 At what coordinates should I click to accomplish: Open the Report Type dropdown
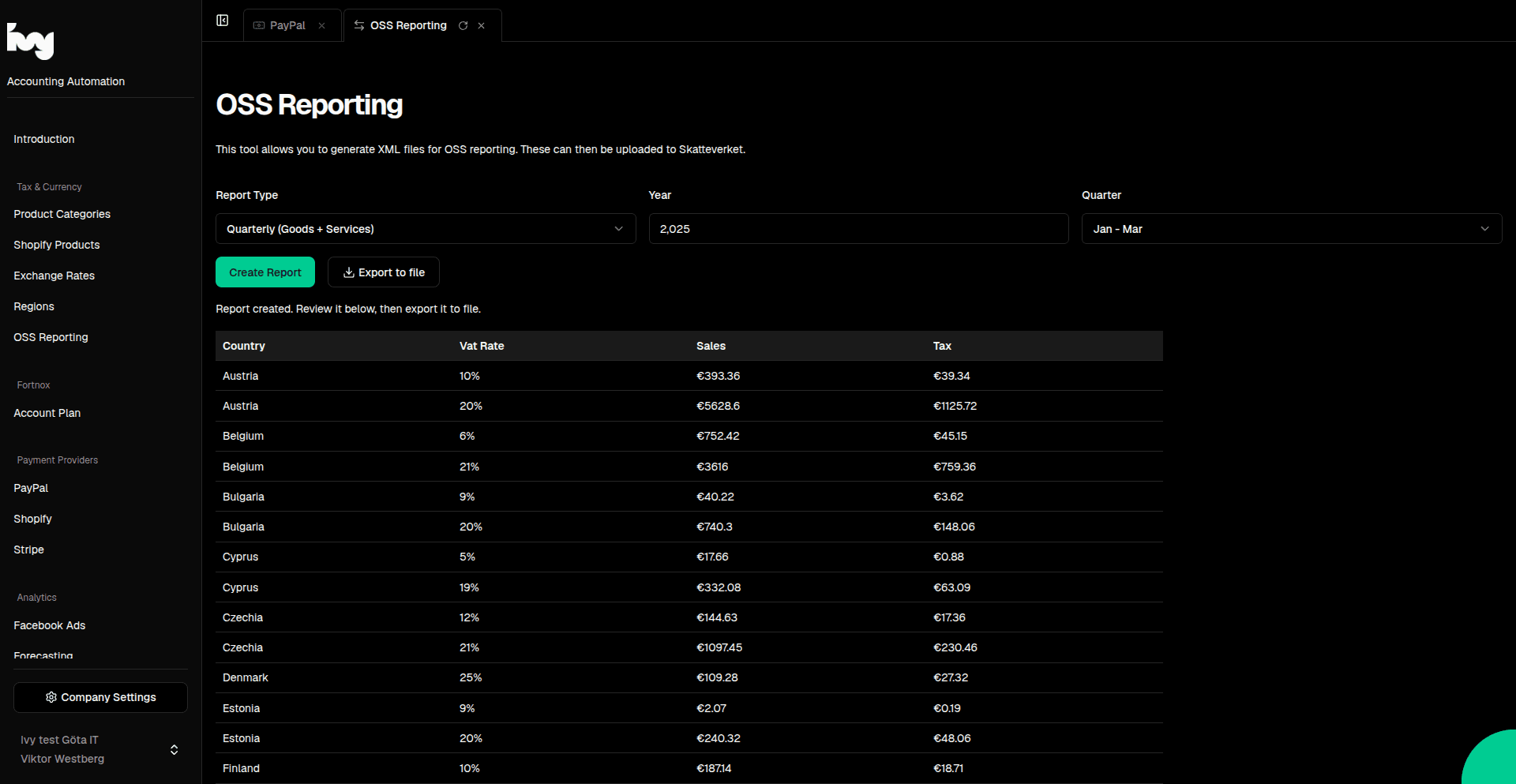tap(425, 229)
